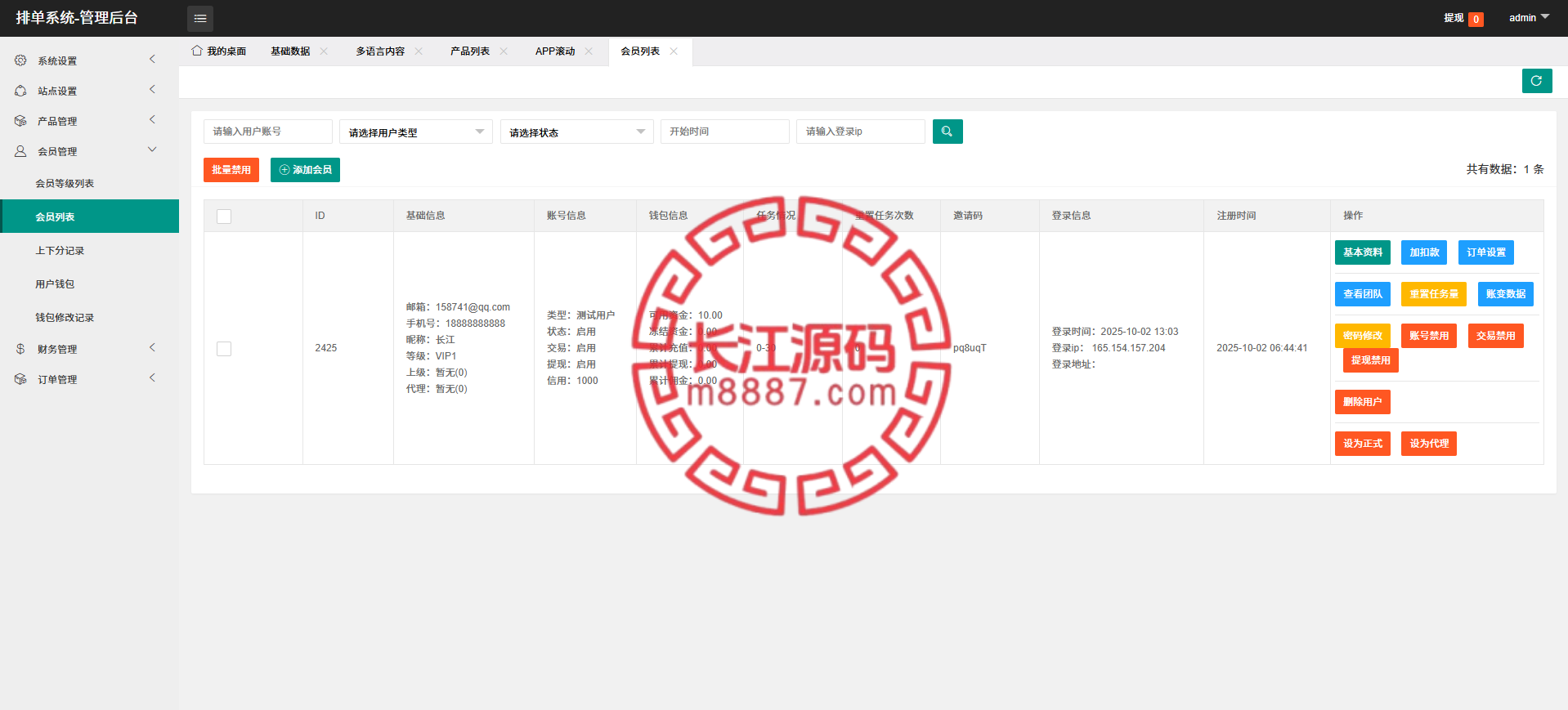Expand the 订单管理 menu chevron
This screenshot has width=1568, height=710.
(152, 378)
